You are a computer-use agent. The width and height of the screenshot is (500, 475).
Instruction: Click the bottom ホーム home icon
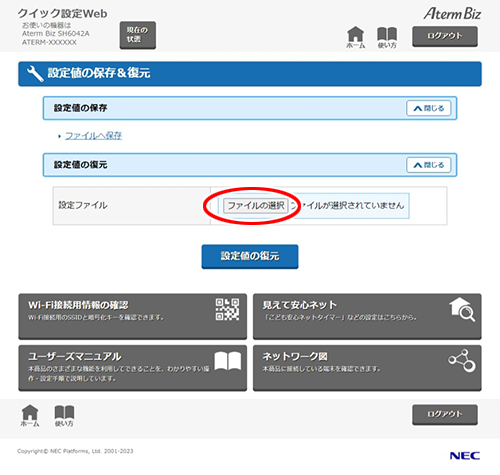30,416
